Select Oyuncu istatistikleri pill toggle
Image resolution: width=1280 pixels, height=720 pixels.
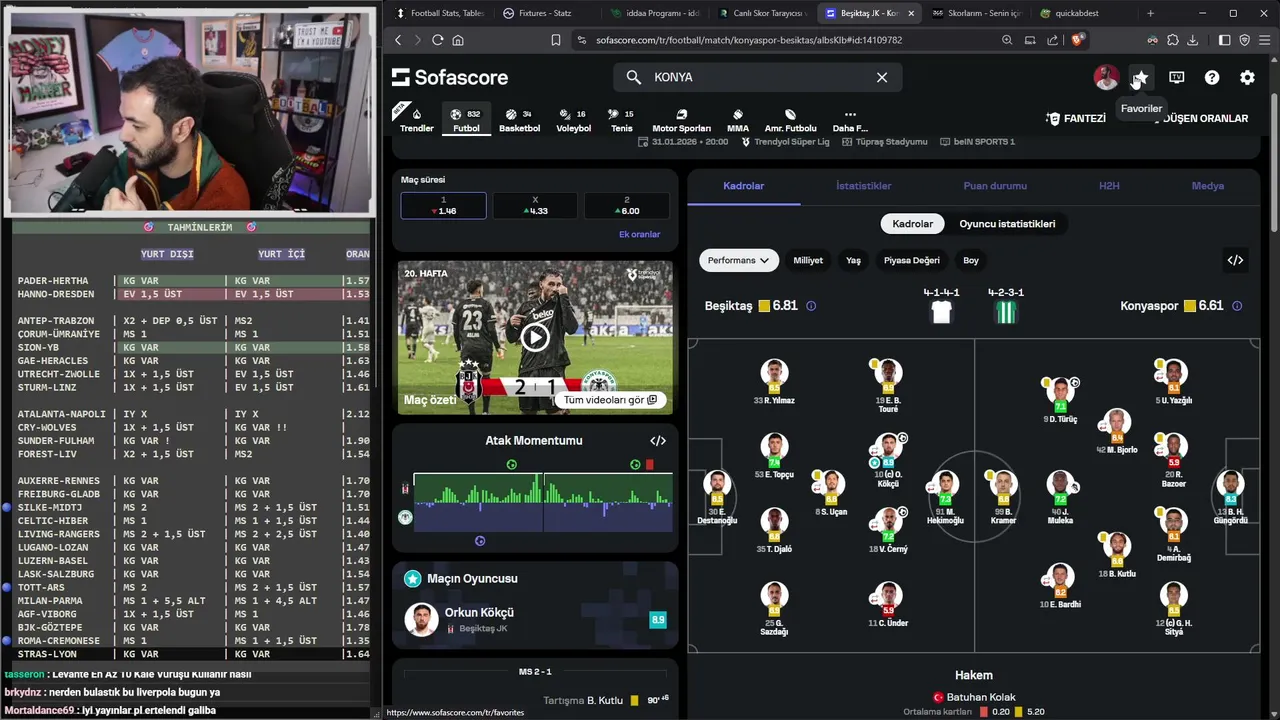tap(1007, 224)
